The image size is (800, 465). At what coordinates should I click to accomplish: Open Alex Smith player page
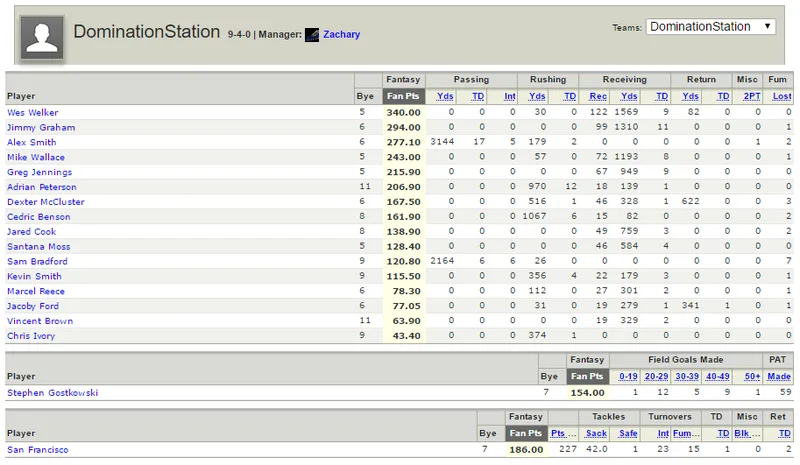click(x=32, y=142)
